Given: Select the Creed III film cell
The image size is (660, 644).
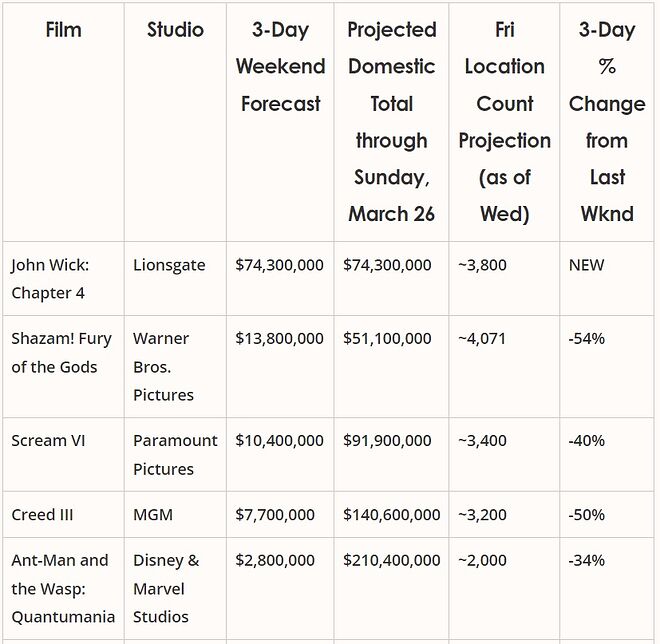Looking at the screenshot, I should click(x=42, y=515).
